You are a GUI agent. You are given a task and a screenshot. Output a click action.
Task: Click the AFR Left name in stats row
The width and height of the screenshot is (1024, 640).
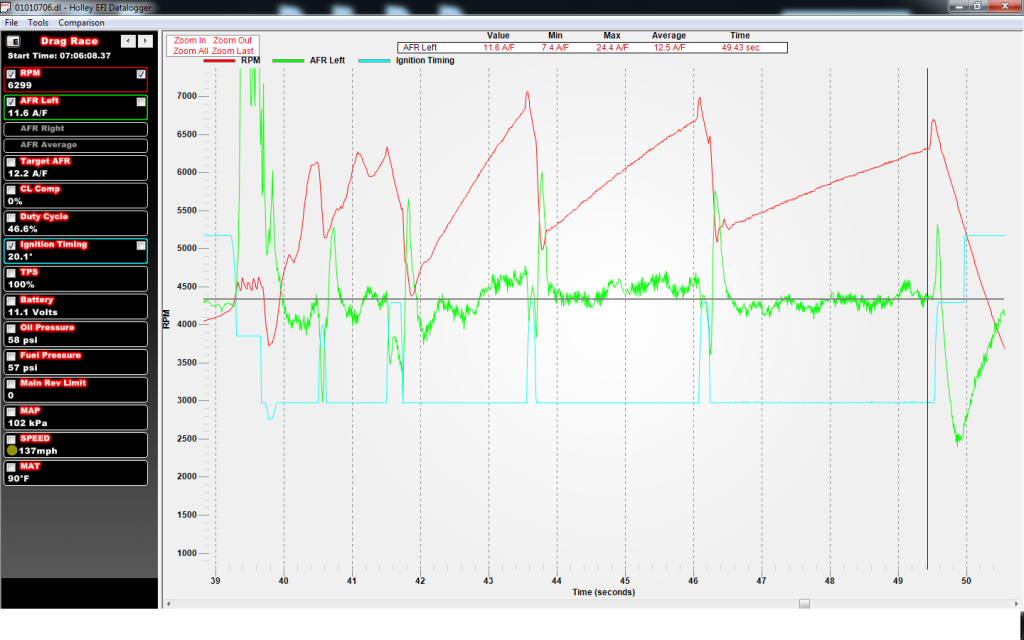coord(420,48)
